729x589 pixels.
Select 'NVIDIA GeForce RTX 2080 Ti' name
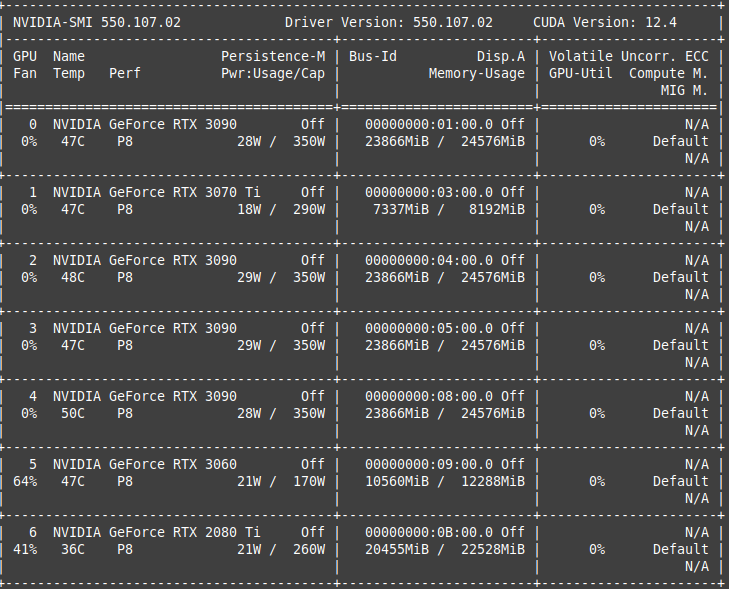click(x=157, y=532)
